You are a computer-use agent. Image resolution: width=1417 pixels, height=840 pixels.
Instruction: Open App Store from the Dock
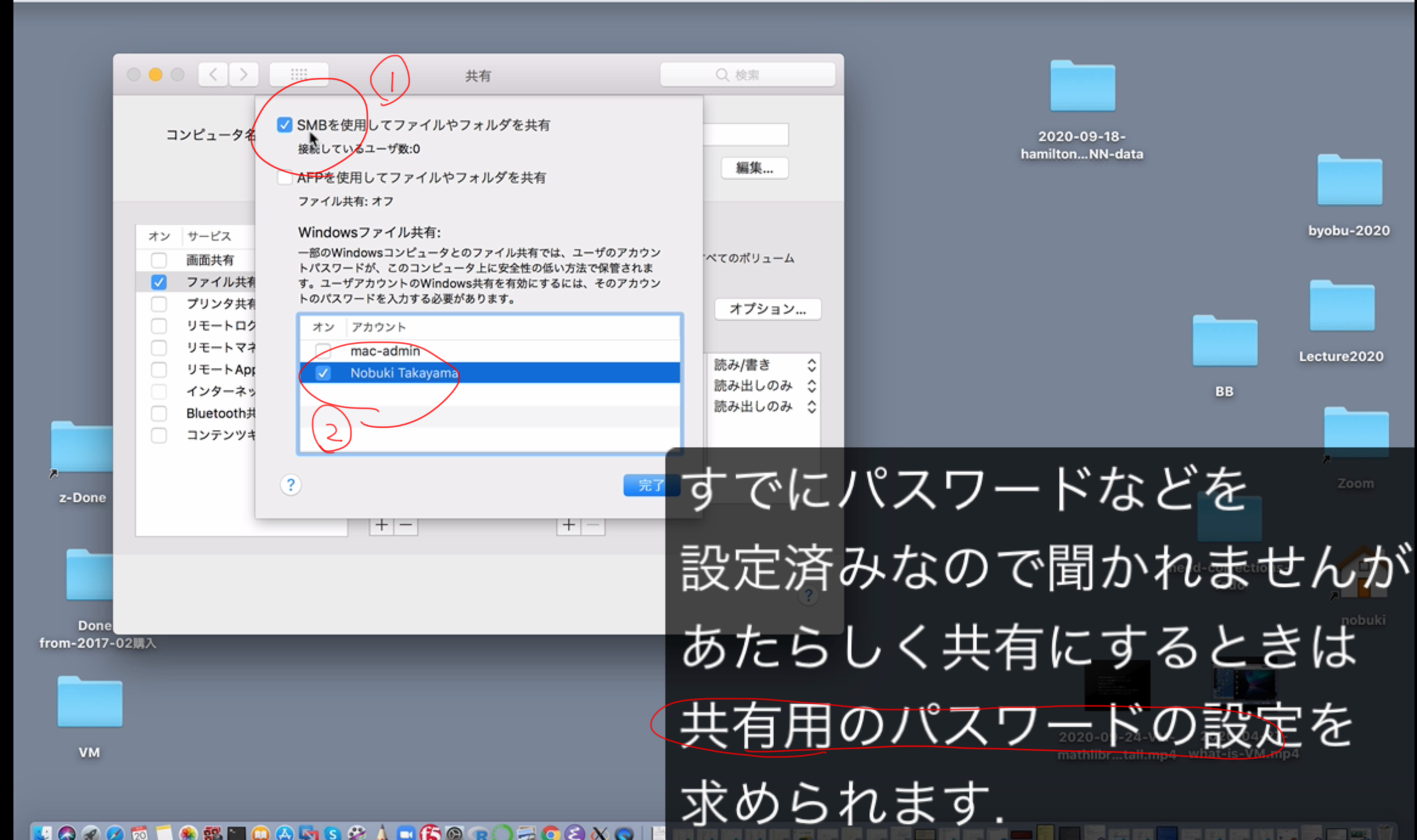[x=285, y=833]
